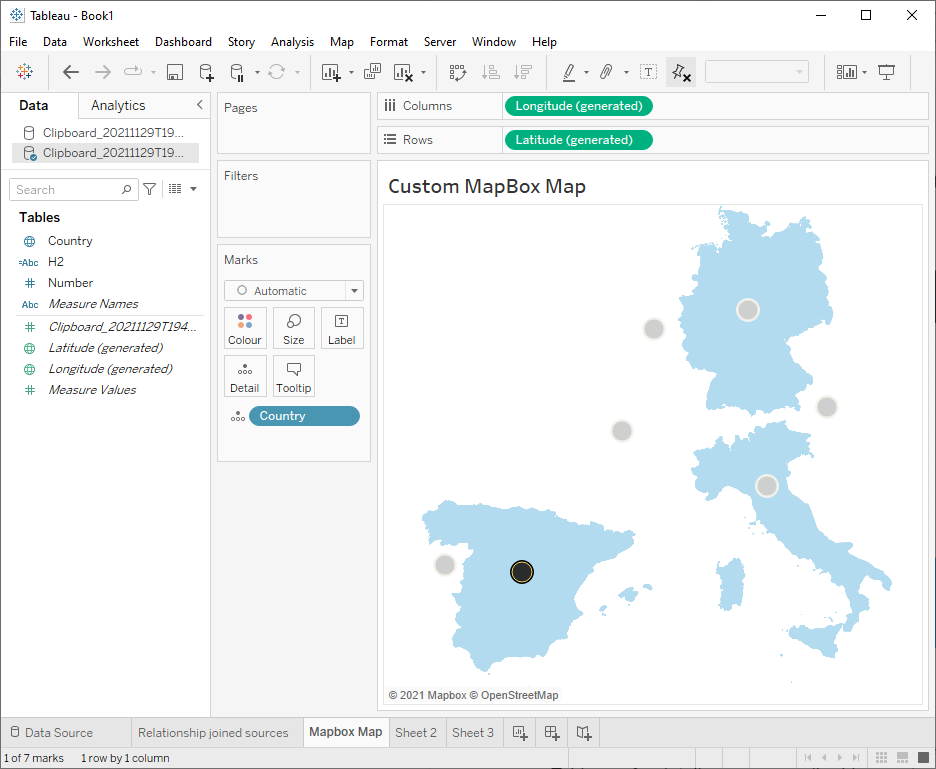The width and height of the screenshot is (936, 769).
Task: Switch to Sheet 2
Action: (416, 732)
